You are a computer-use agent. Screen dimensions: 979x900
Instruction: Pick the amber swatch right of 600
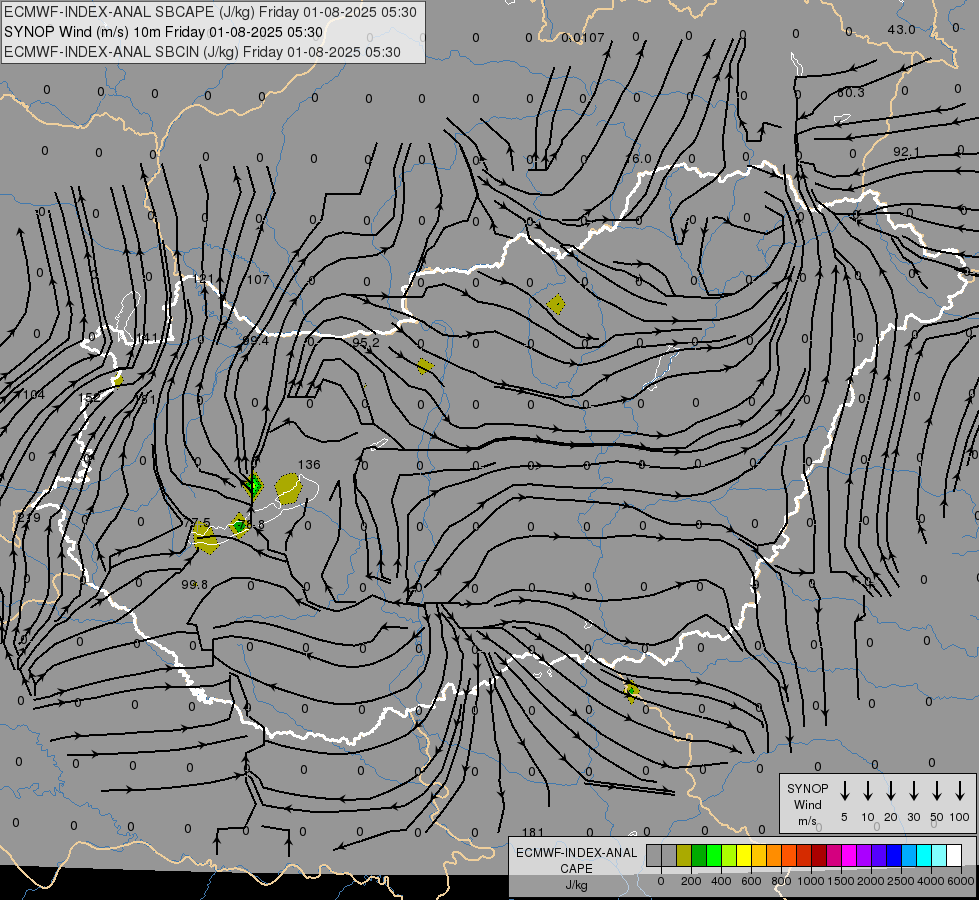pyautogui.click(x=759, y=855)
